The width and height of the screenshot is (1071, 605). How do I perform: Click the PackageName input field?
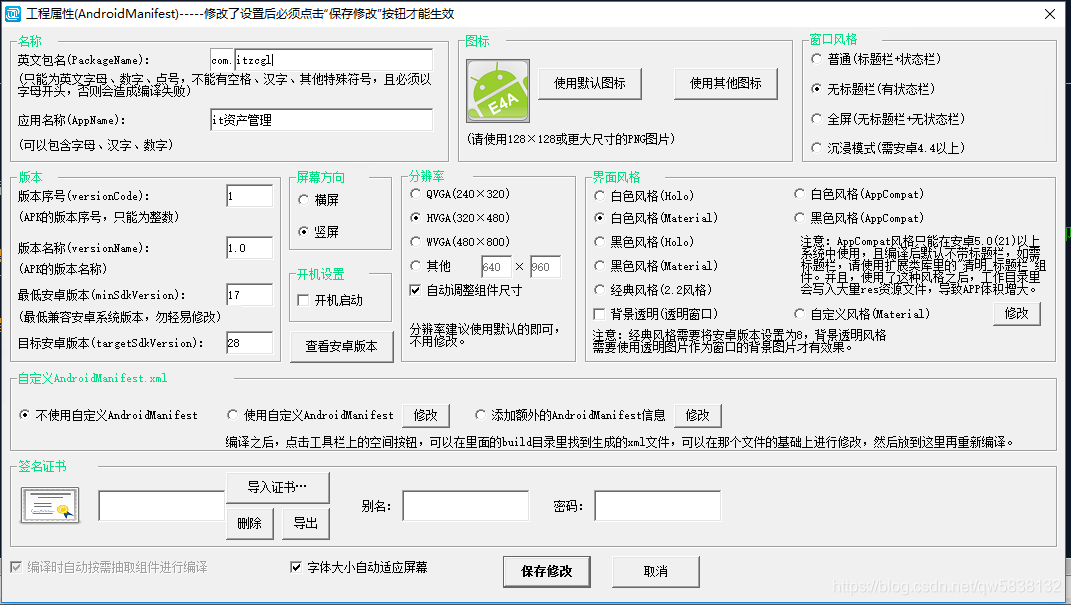[x=333, y=60]
